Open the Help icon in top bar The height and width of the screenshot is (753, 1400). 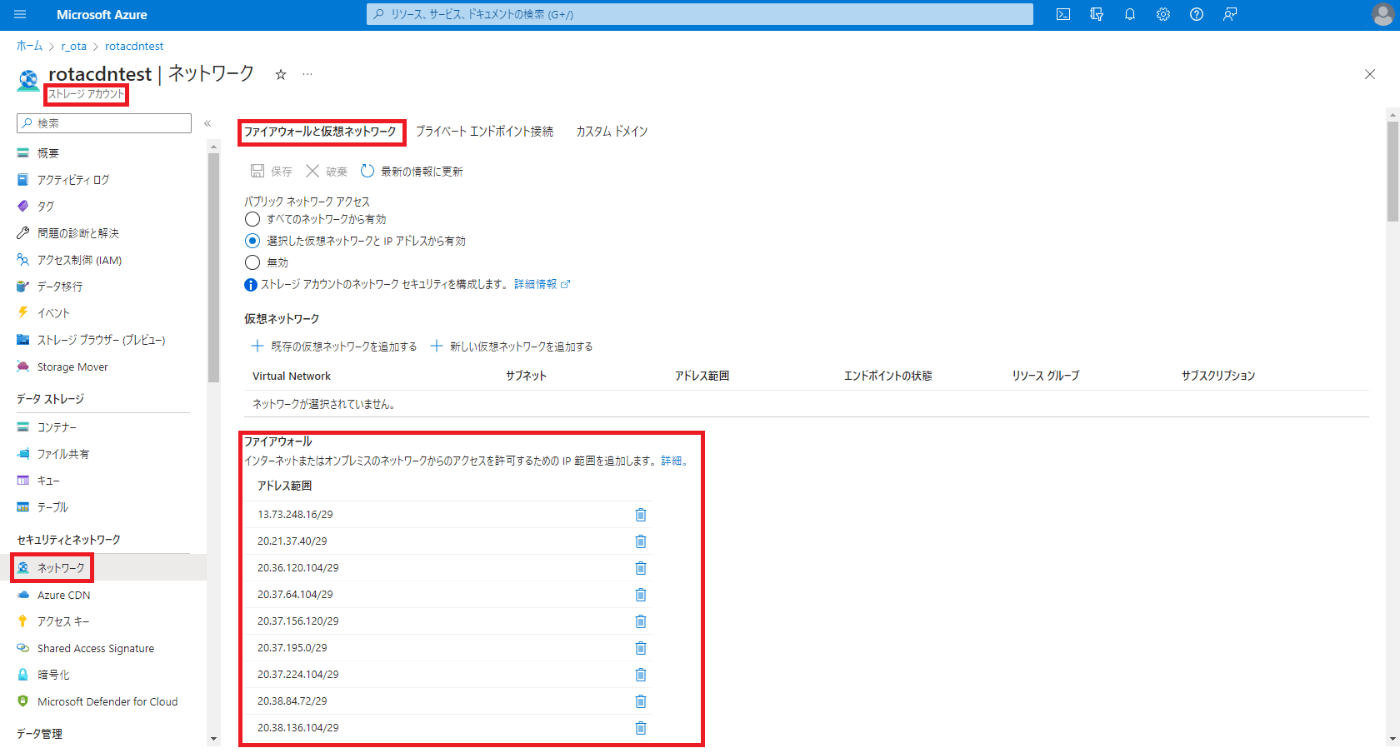[x=1196, y=13]
